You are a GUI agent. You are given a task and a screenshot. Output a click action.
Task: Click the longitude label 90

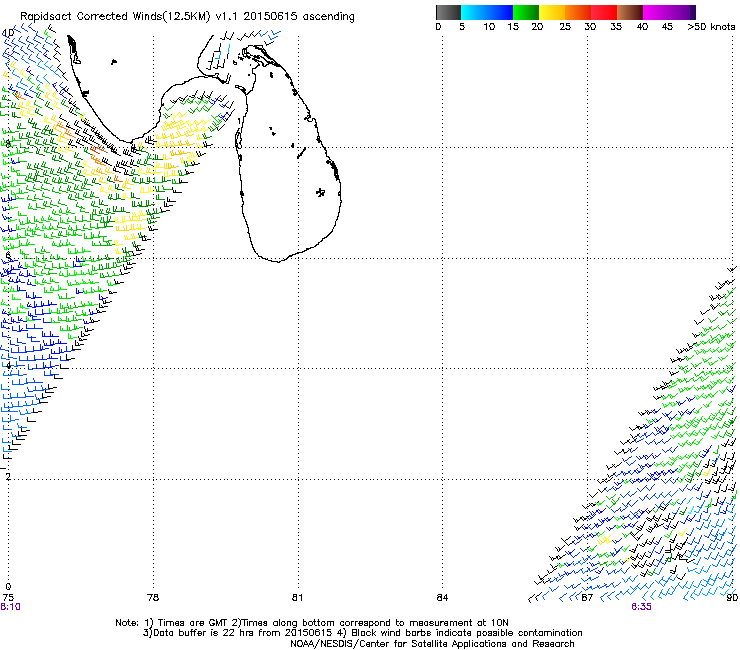(732, 598)
